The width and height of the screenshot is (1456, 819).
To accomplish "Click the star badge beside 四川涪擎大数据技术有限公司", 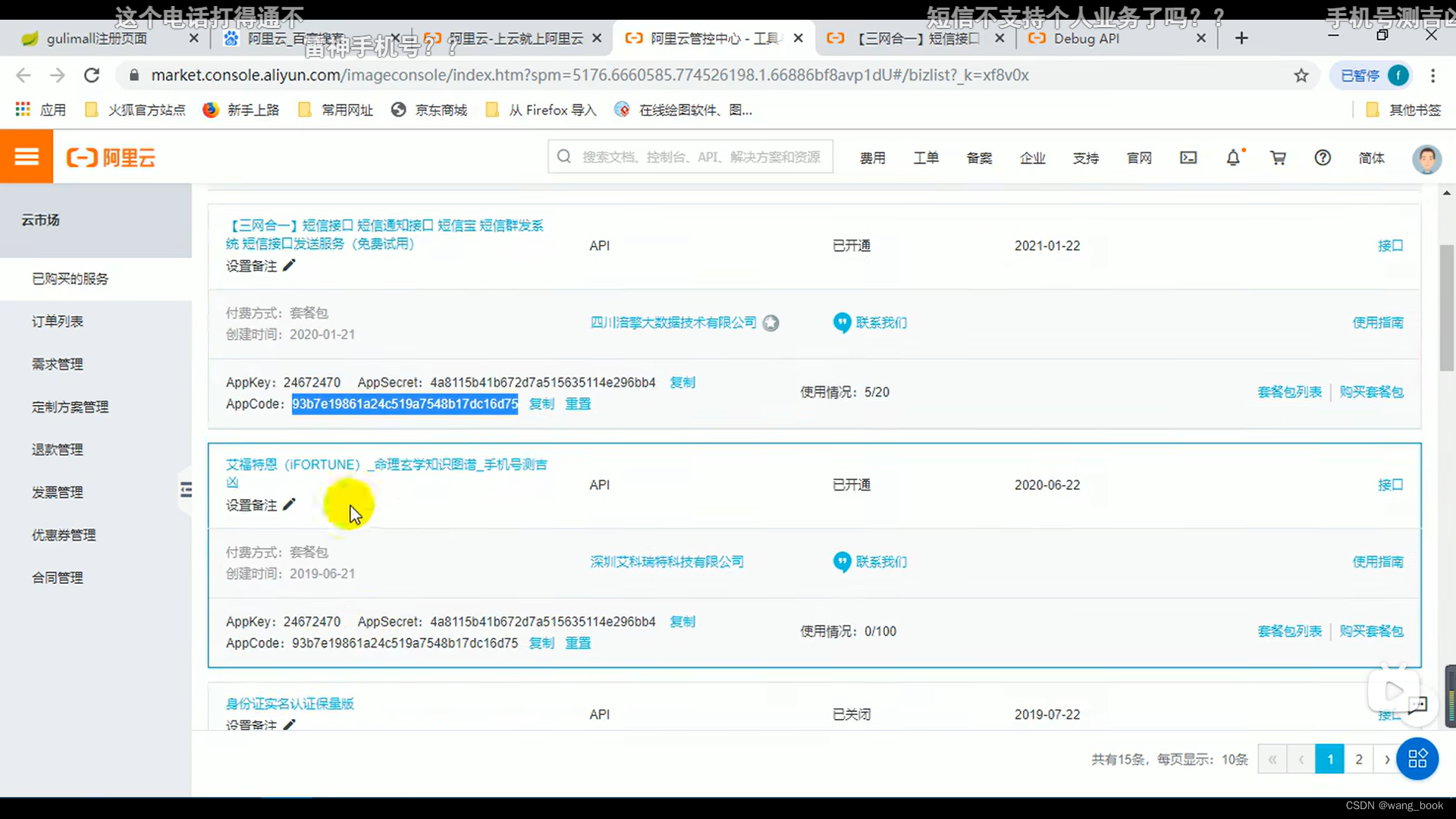I will [770, 323].
